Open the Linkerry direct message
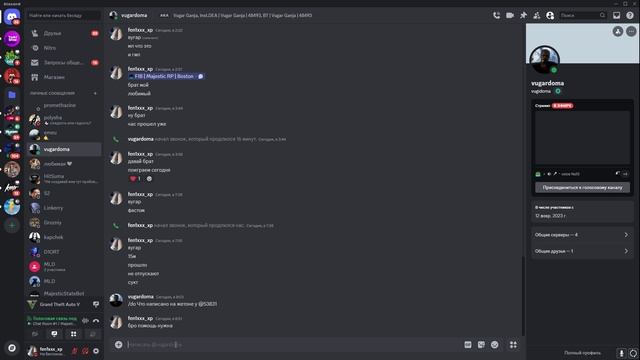This screenshot has width=640, height=360. pos(64,208)
